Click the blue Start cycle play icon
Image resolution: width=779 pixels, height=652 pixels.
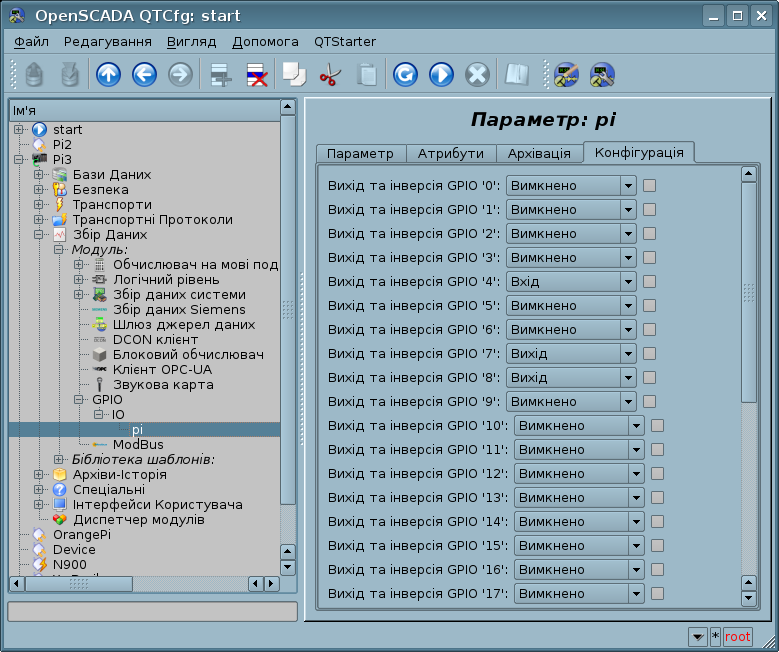[x=441, y=75]
